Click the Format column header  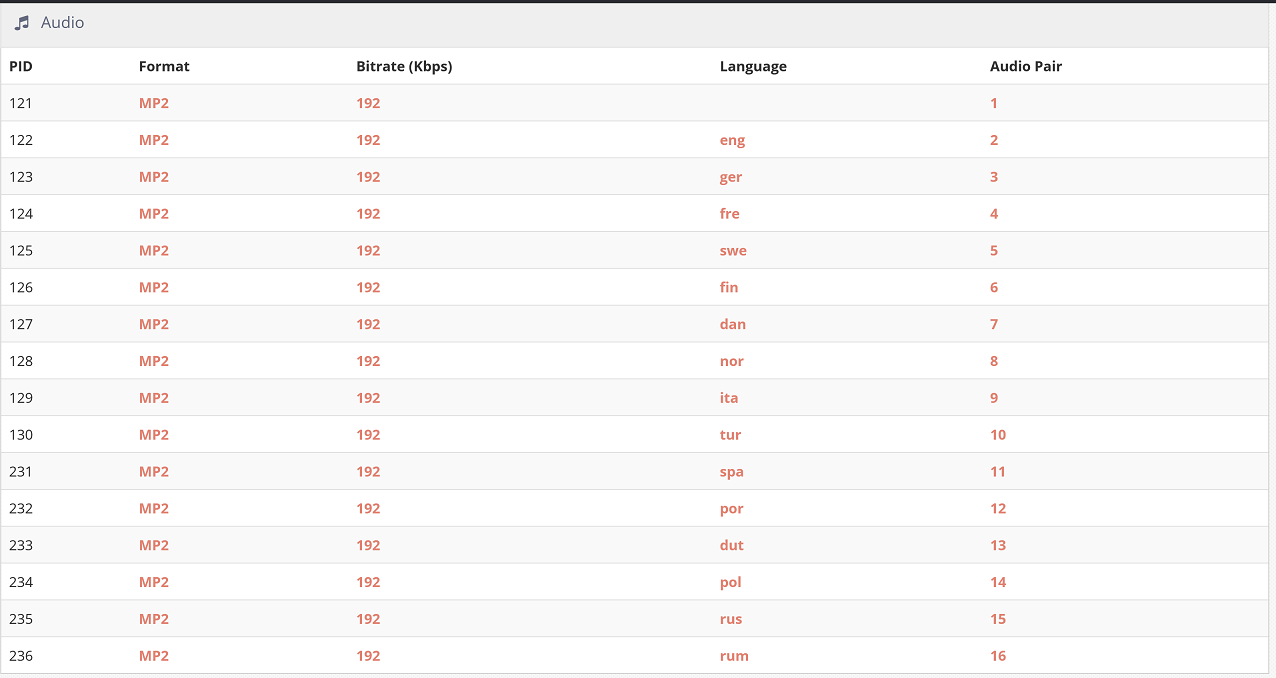point(164,66)
